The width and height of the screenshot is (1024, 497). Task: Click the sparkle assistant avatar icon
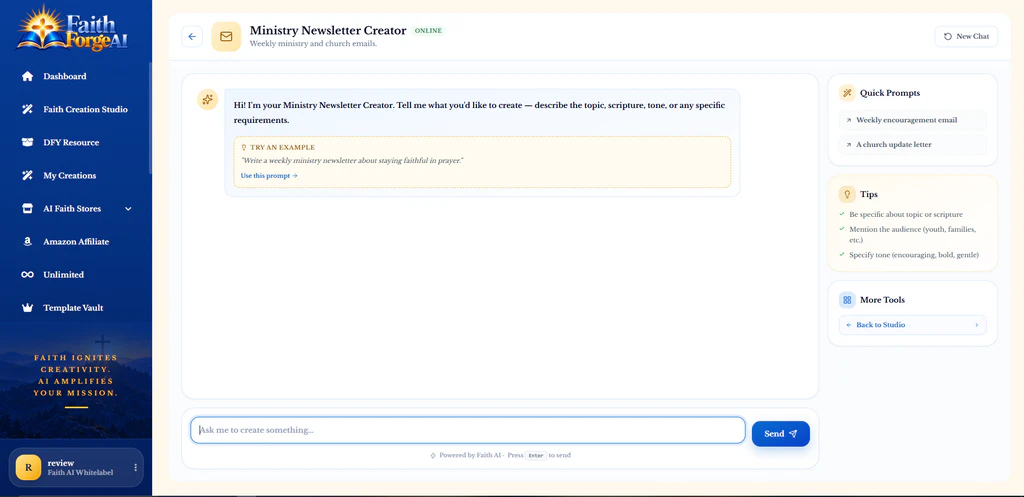tap(208, 99)
